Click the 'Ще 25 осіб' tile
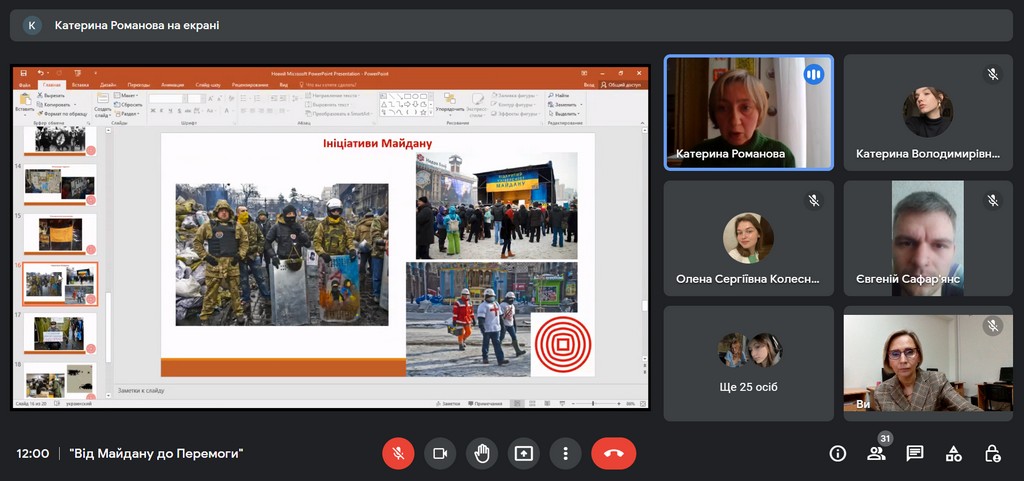Image resolution: width=1024 pixels, height=481 pixels. coord(748,363)
